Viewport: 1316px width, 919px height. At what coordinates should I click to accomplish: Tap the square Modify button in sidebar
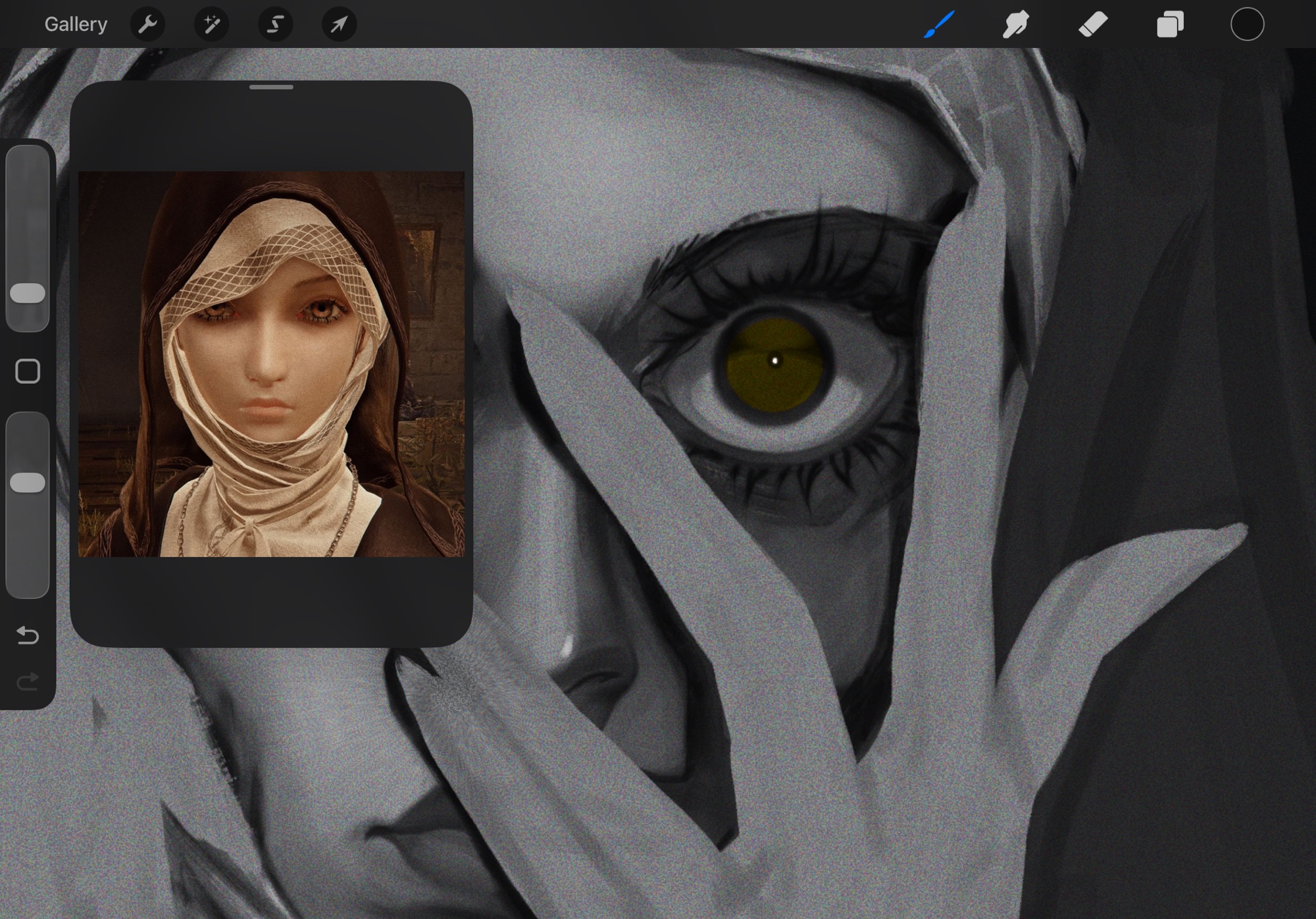(28, 371)
